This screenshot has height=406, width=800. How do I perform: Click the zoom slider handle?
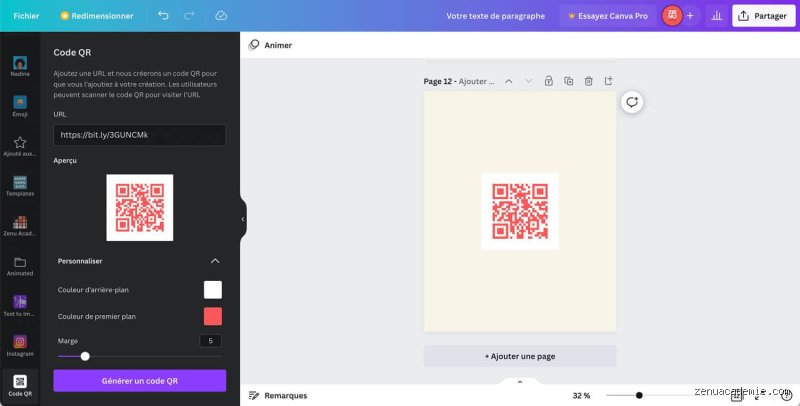(639, 395)
